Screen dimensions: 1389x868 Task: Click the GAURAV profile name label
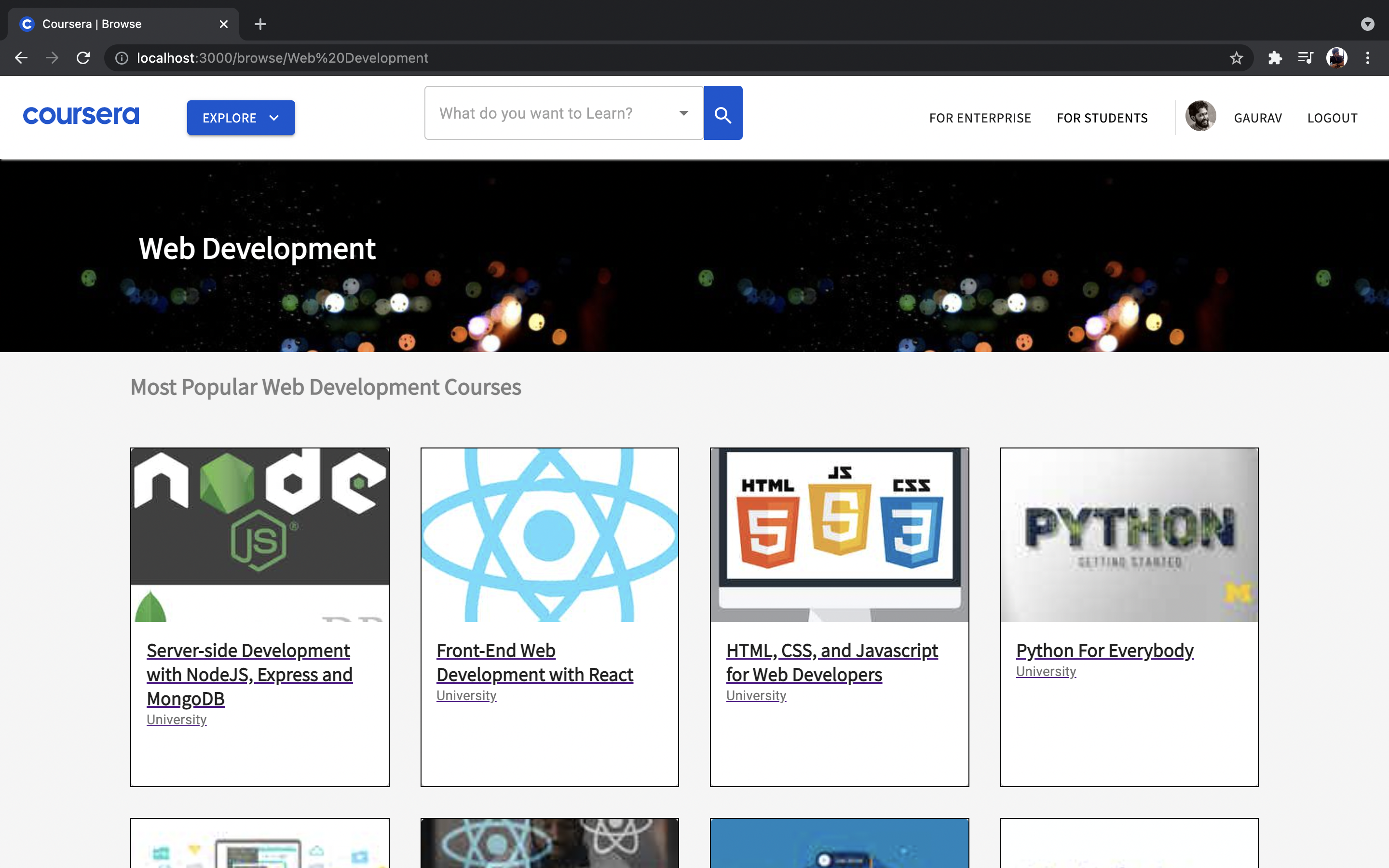[x=1257, y=117]
